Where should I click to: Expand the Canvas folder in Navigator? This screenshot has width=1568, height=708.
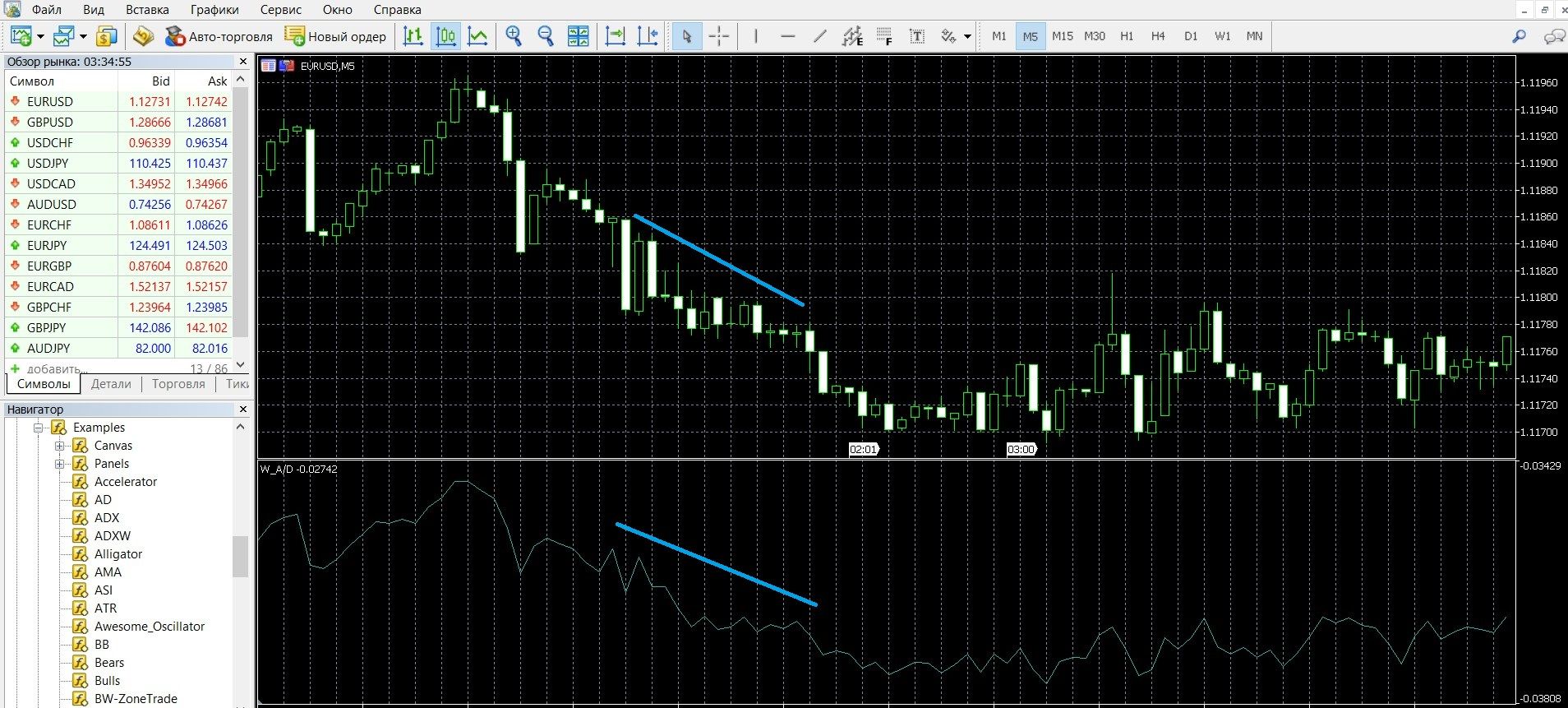pyautogui.click(x=59, y=446)
